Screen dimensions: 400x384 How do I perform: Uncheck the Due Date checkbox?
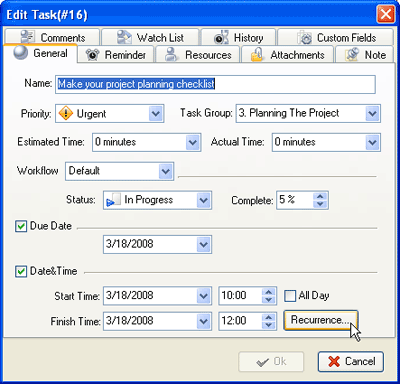point(21,226)
